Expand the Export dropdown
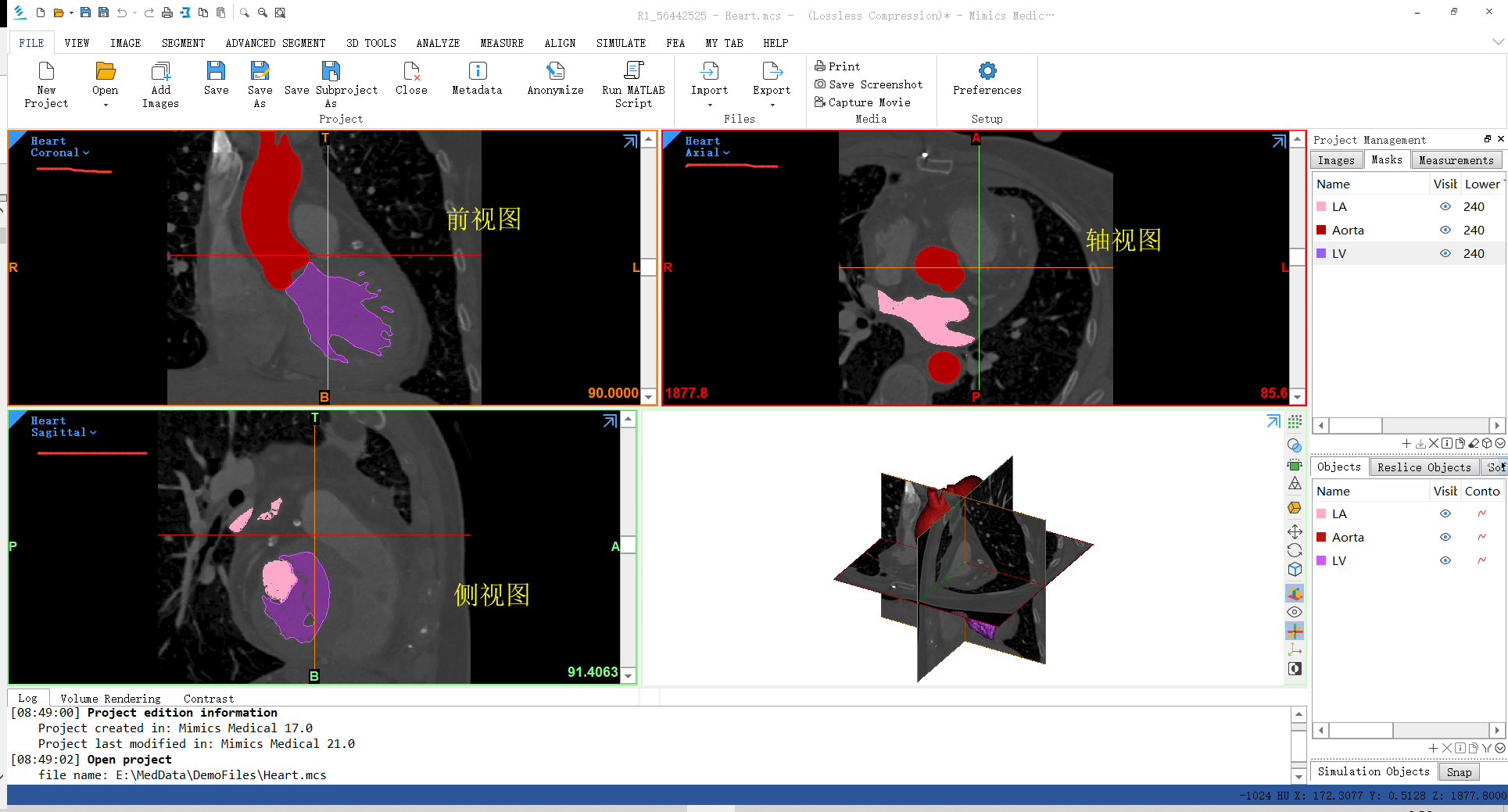The width and height of the screenshot is (1508, 812). (x=772, y=105)
